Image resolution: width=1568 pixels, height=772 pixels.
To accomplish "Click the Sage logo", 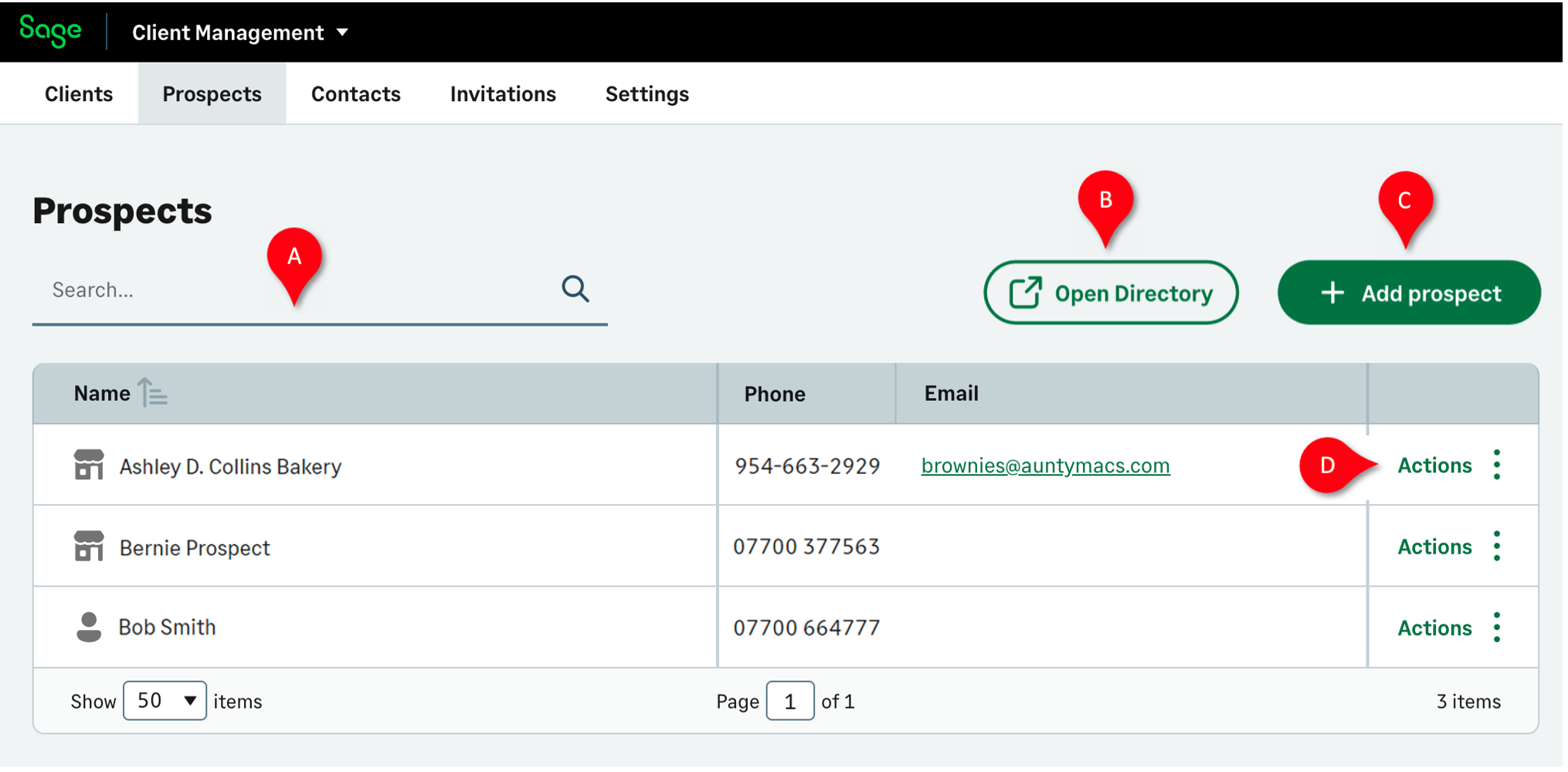I will 50,31.
